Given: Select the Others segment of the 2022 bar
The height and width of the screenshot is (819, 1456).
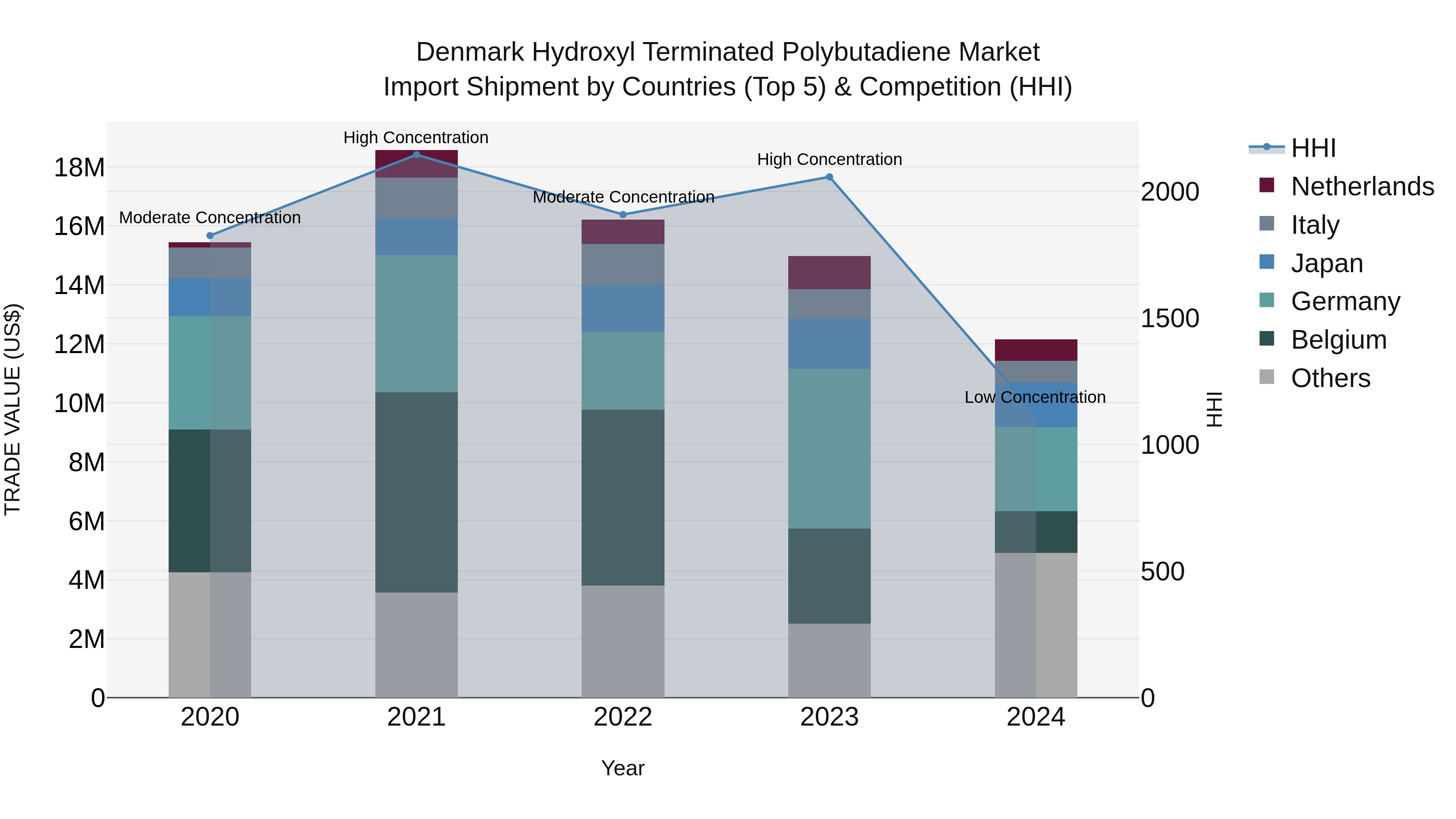Looking at the screenshot, I should pos(623,641).
